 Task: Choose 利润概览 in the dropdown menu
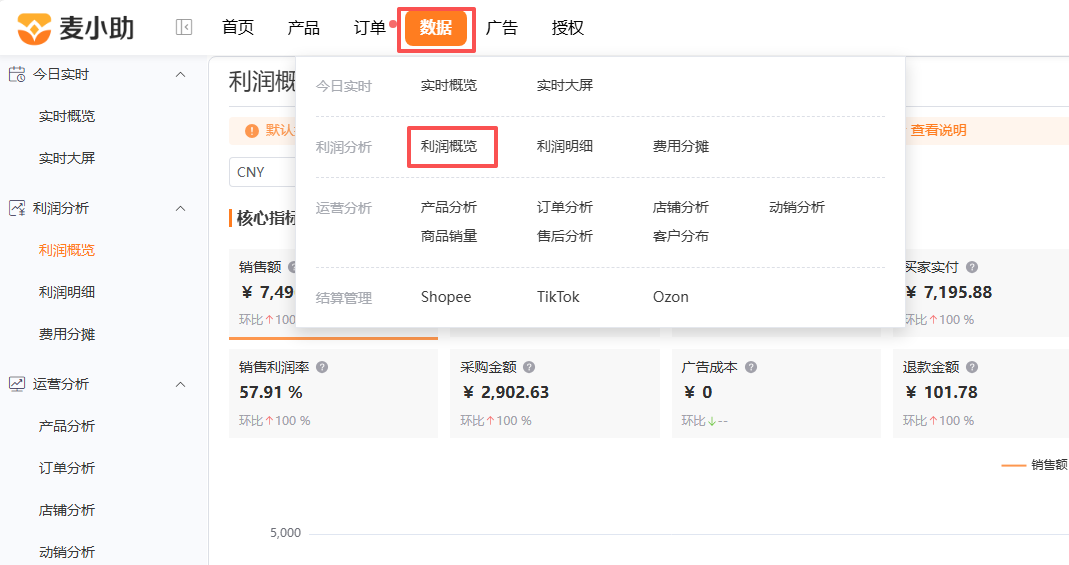tap(449, 146)
